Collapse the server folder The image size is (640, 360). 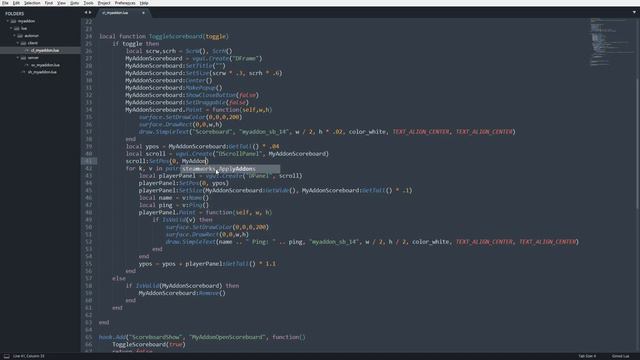pyautogui.click(x=18, y=58)
